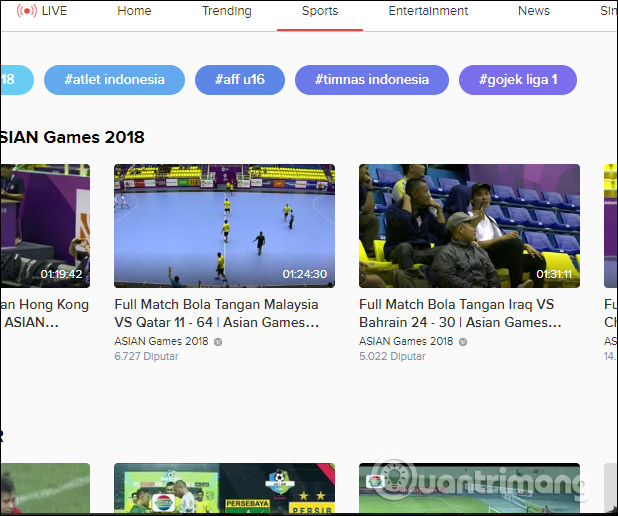Switch to the Trending tab
Image resolution: width=618 pixels, height=516 pixels.
[x=227, y=11]
